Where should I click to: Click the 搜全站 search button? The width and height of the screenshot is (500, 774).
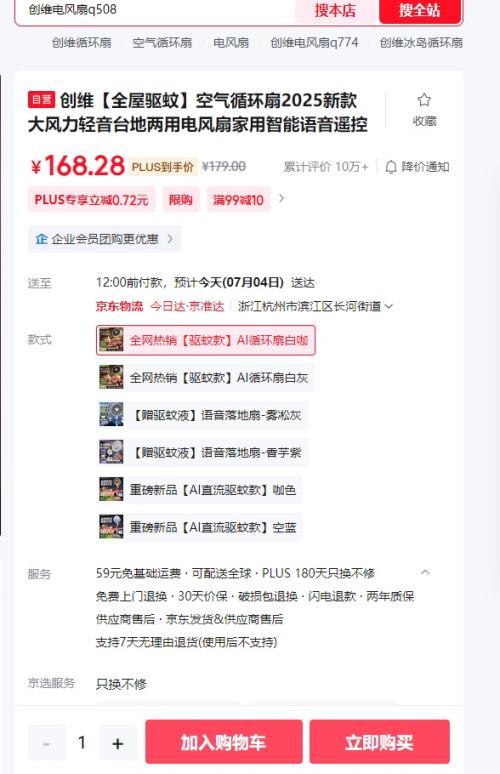coord(420,10)
